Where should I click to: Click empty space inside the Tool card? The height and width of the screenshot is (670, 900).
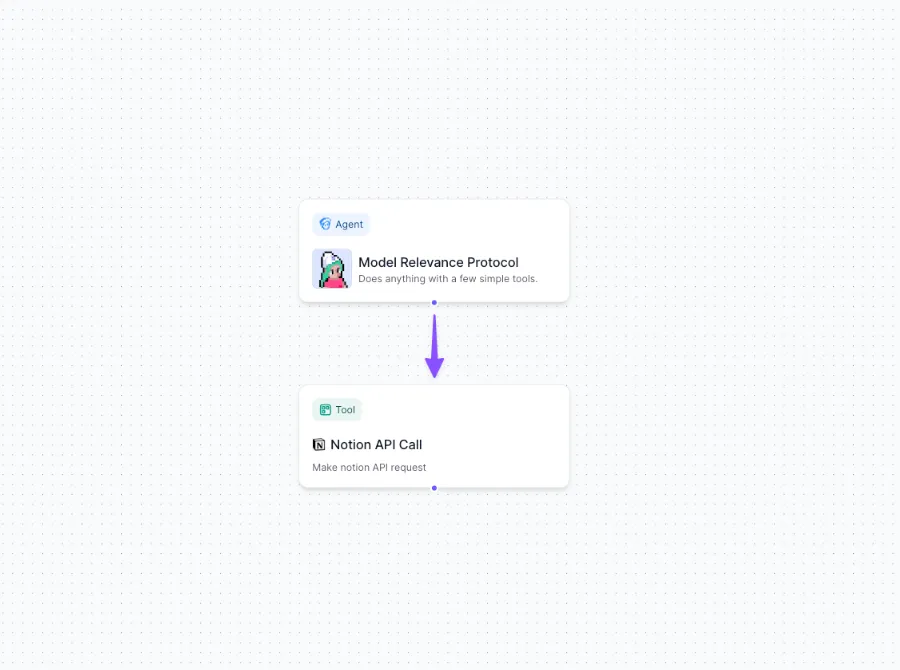pyautogui.click(x=500, y=412)
